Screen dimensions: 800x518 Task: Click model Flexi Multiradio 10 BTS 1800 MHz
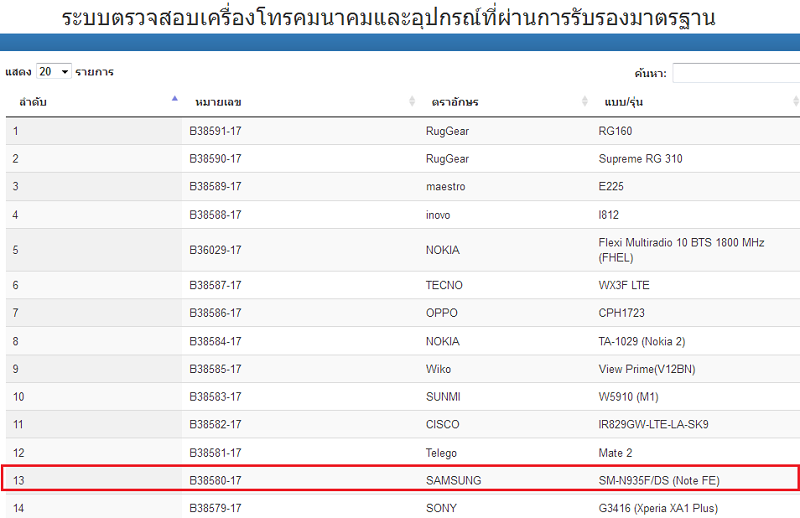682,242
